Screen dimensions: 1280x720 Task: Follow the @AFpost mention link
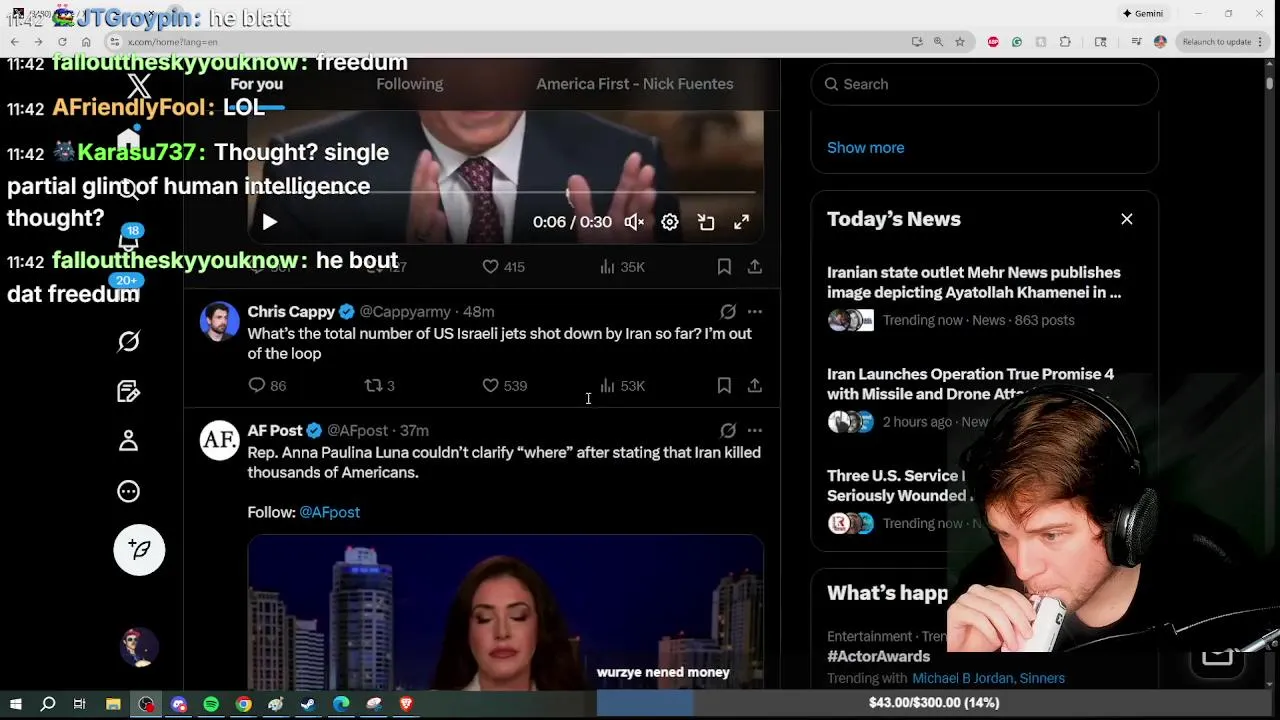point(329,512)
